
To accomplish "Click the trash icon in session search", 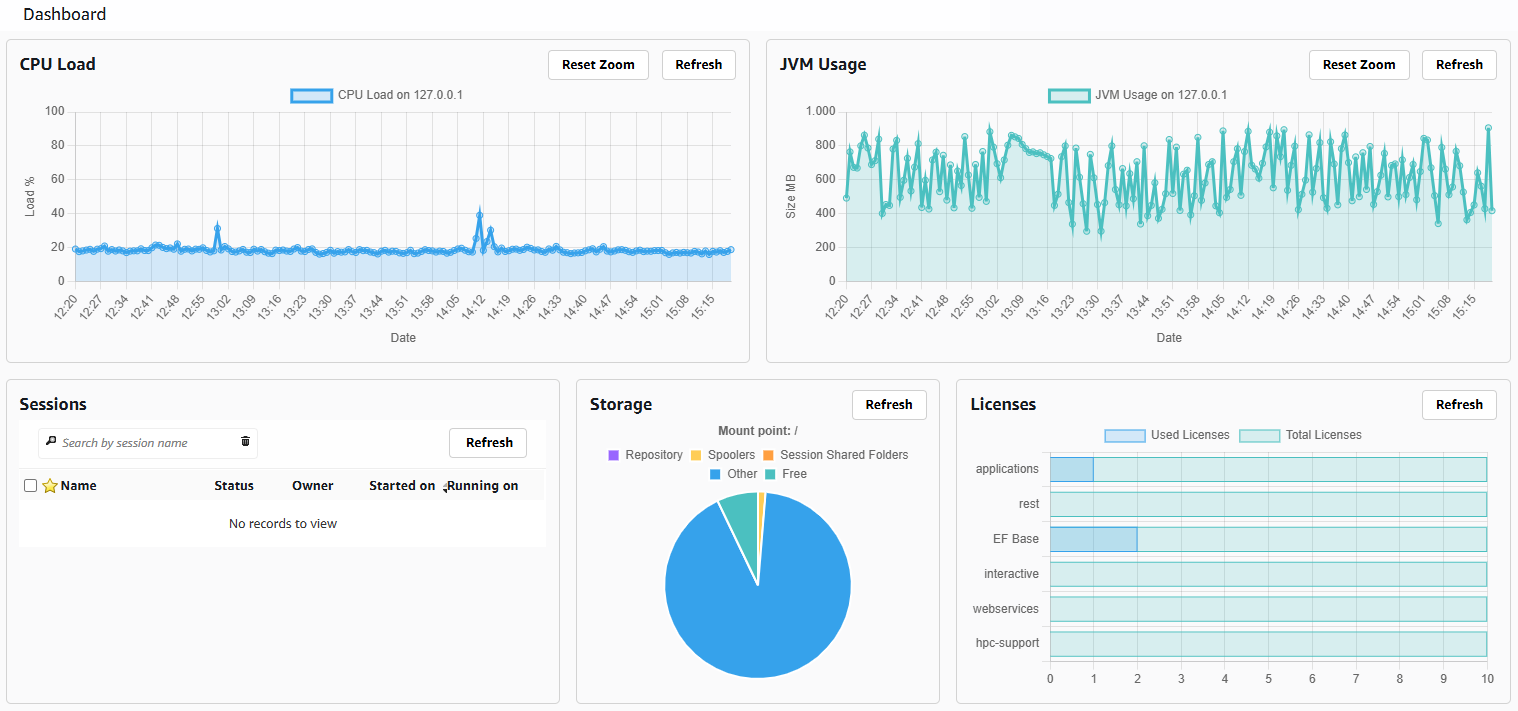I will coord(245,442).
